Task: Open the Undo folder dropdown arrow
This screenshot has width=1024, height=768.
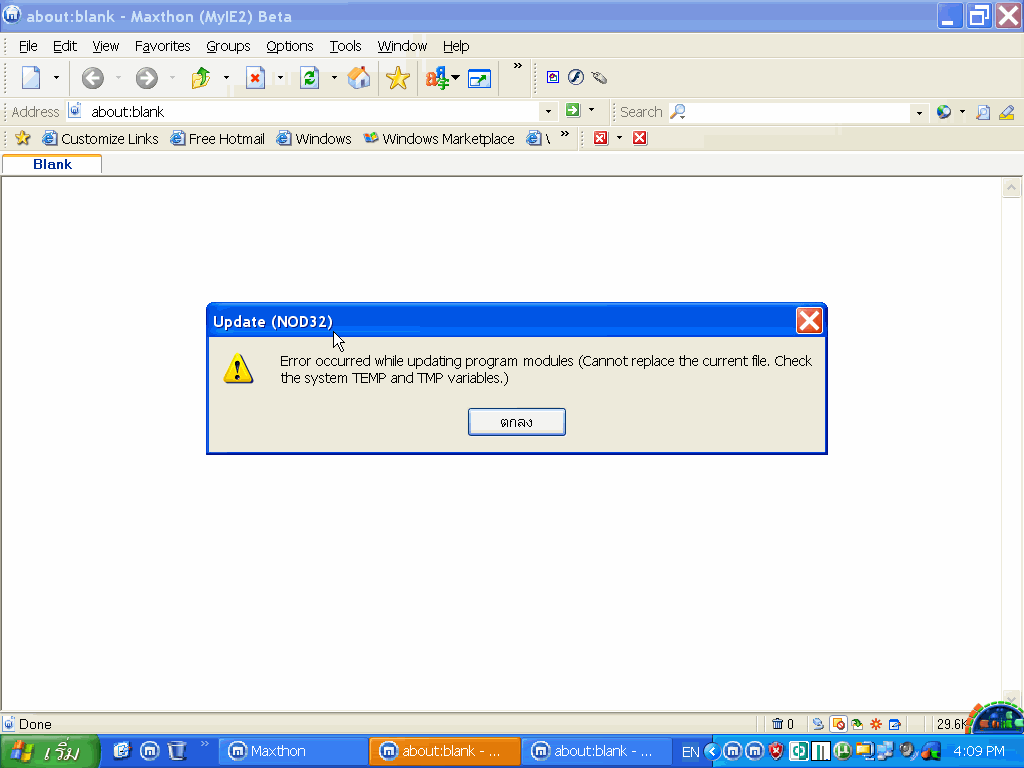Action: coord(226,78)
